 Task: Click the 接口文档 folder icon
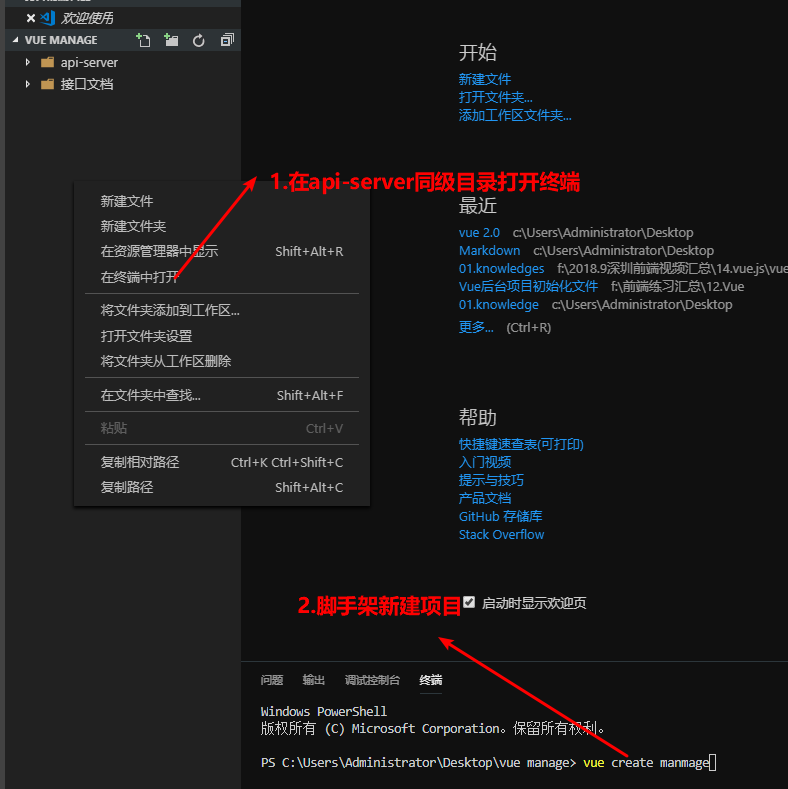47,84
